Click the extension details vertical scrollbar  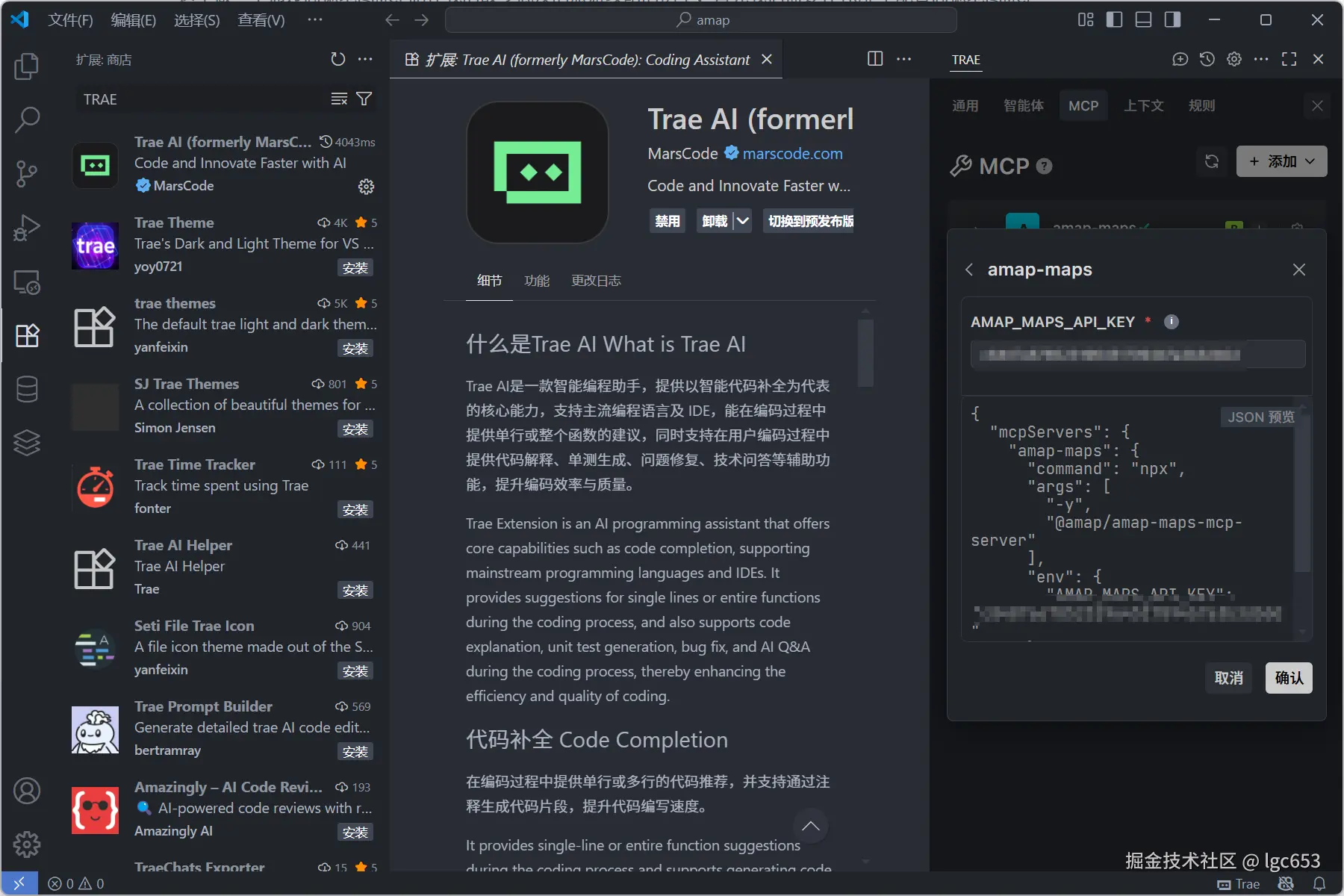pos(865,352)
